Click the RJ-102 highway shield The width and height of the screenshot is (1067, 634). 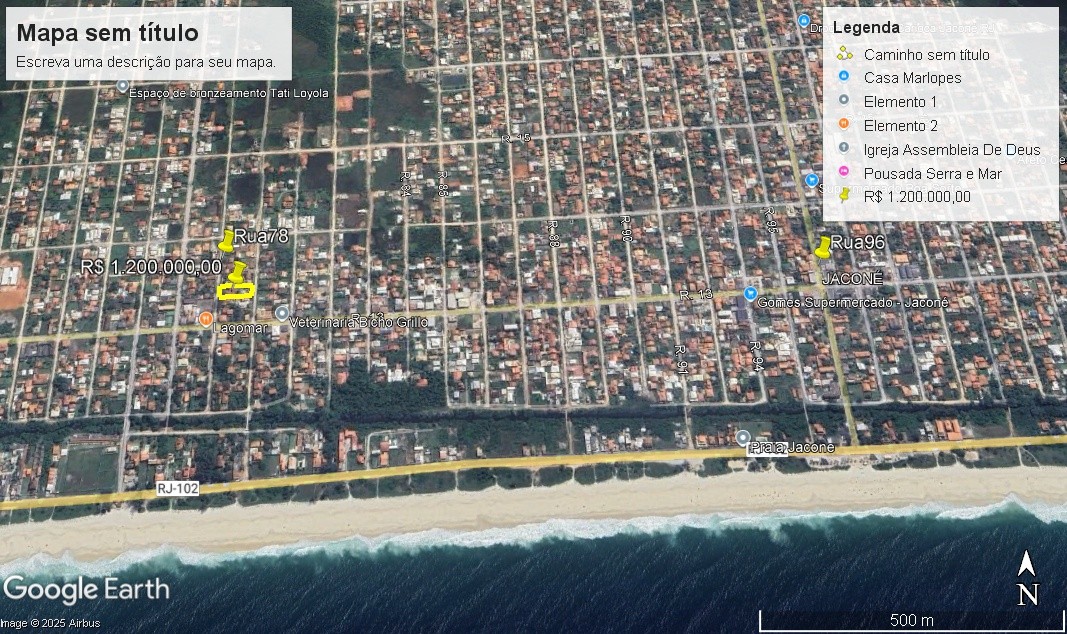click(178, 488)
